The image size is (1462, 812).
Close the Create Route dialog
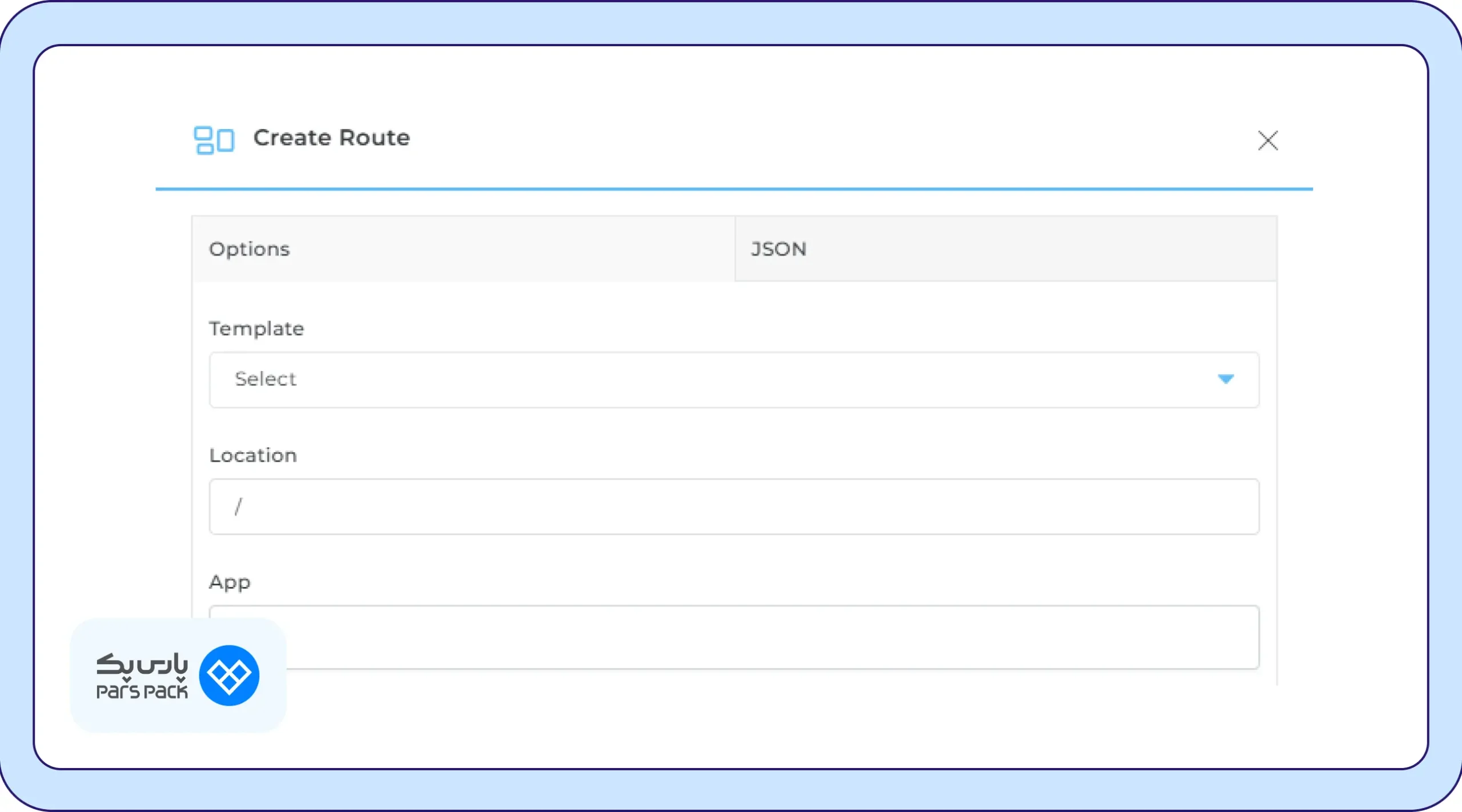tap(1267, 140)
